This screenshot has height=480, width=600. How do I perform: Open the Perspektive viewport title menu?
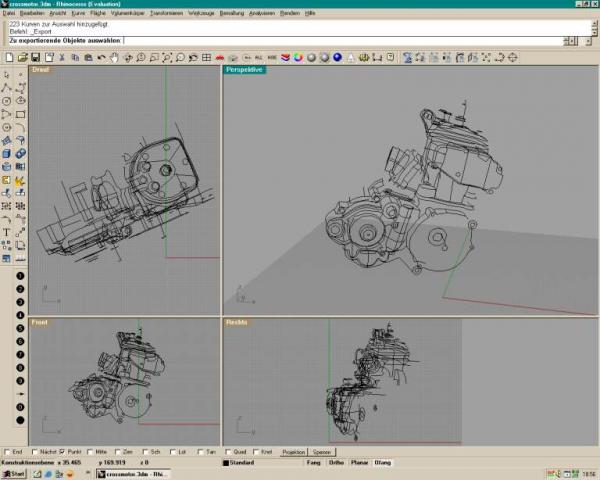coord(244,70)
